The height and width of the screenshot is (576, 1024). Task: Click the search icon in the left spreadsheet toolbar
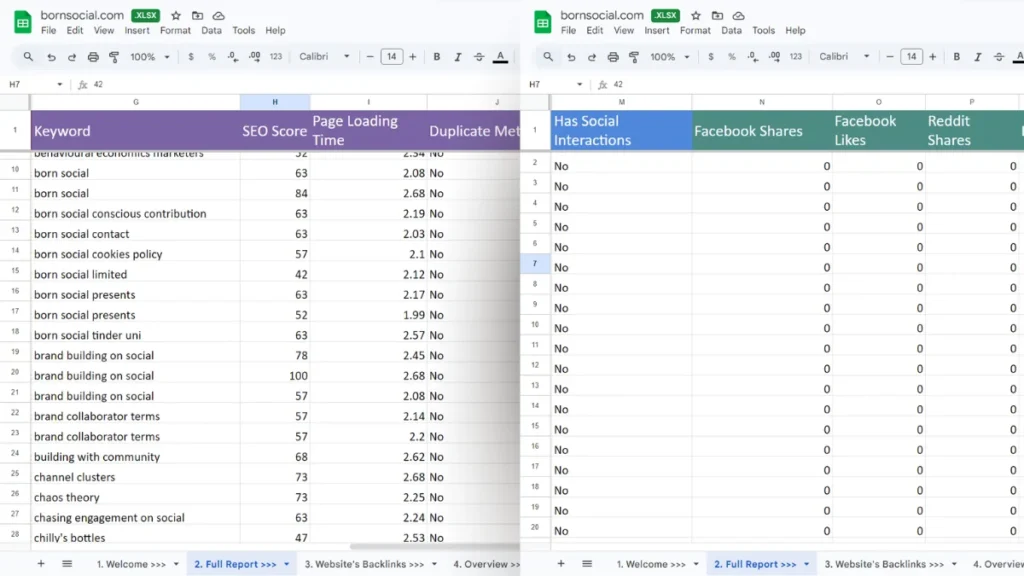click(28, 57)
